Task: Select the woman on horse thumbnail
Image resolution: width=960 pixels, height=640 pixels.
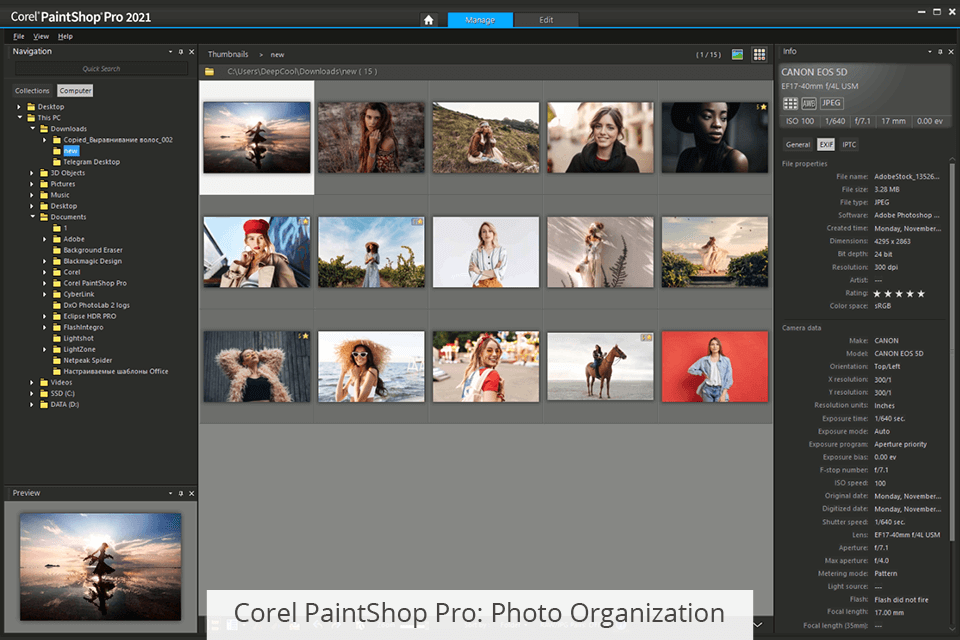Action: click(600, 366)
